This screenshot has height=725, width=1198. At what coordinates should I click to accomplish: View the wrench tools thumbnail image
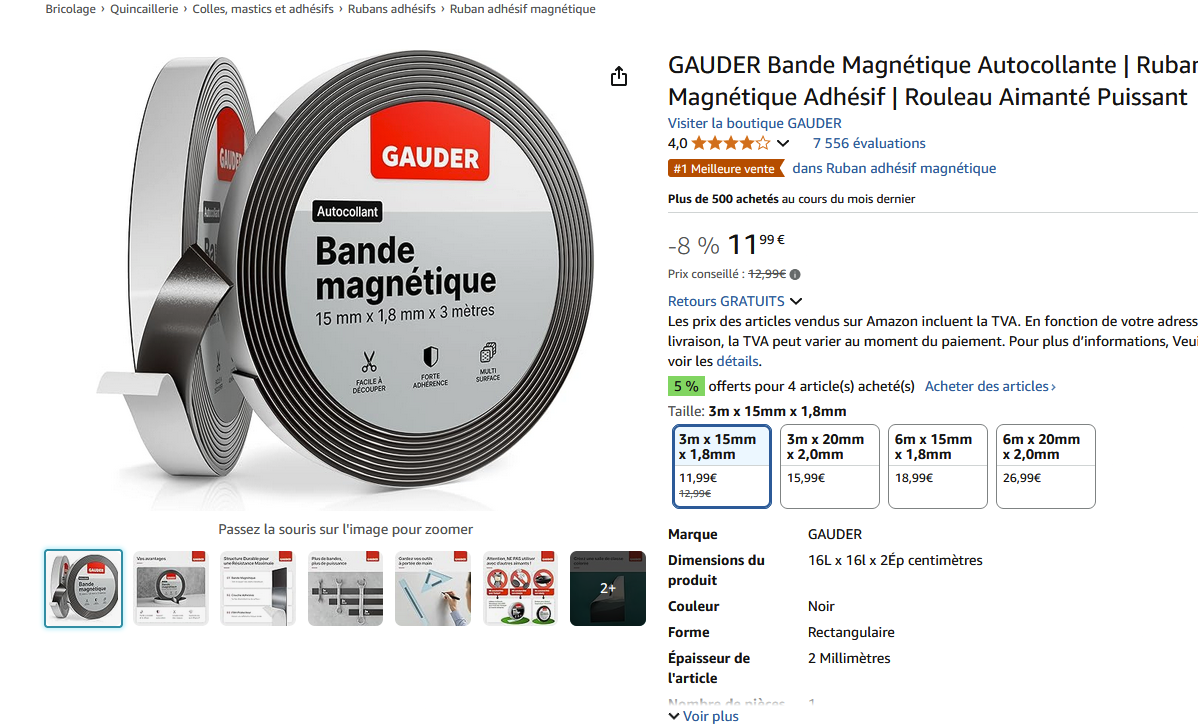coord(345,588)
